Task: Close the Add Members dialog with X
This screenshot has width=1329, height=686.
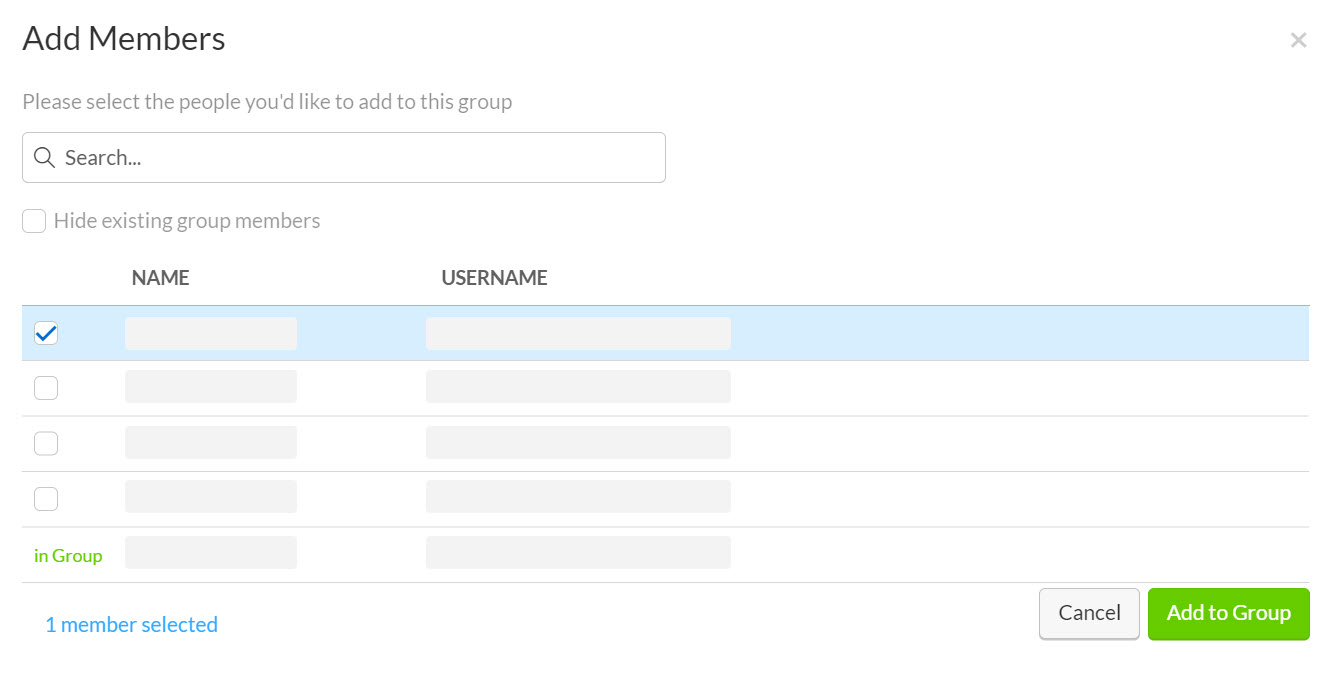Action: [1298, 40]
